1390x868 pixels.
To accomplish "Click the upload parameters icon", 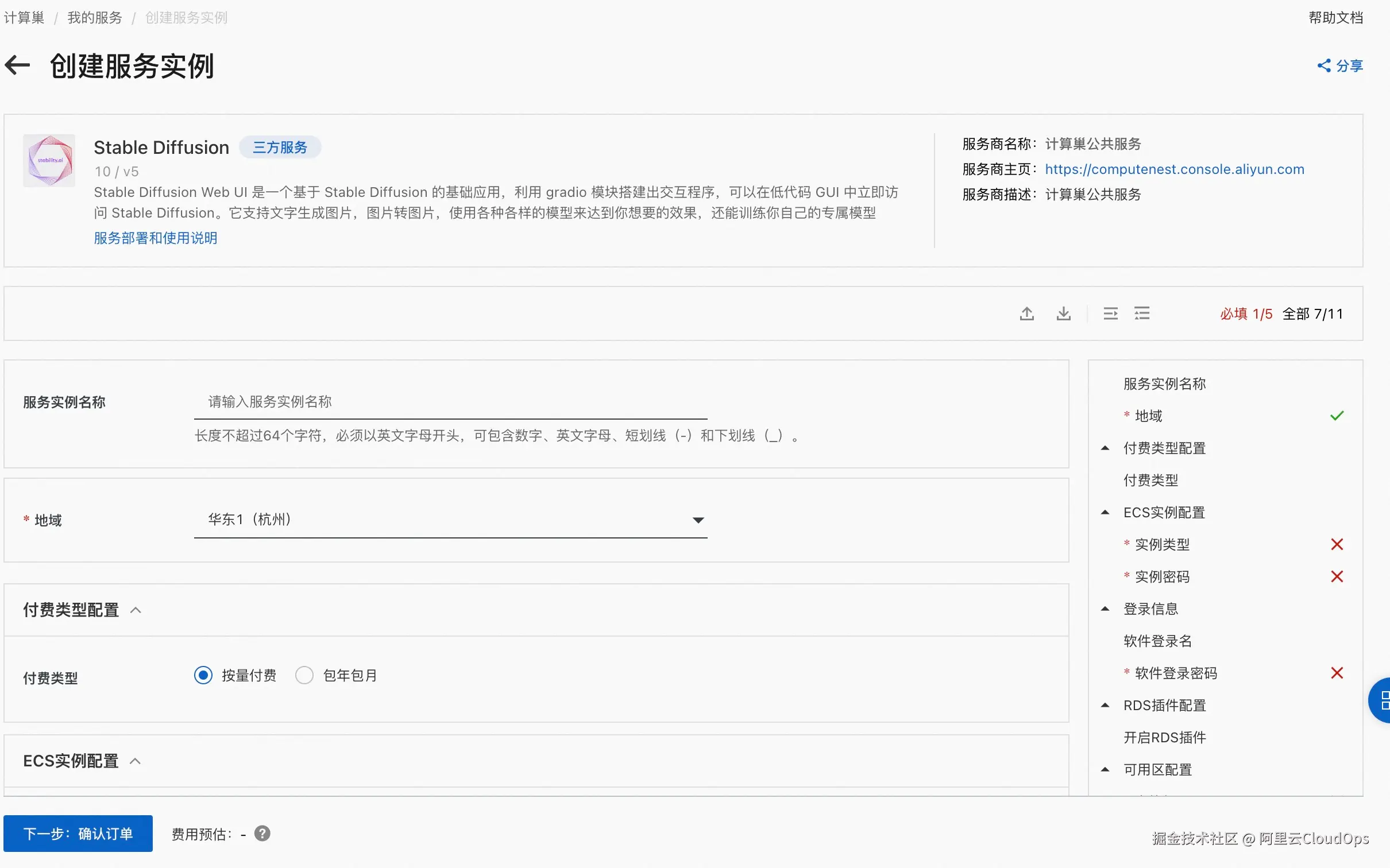I will coord(1027,313).
